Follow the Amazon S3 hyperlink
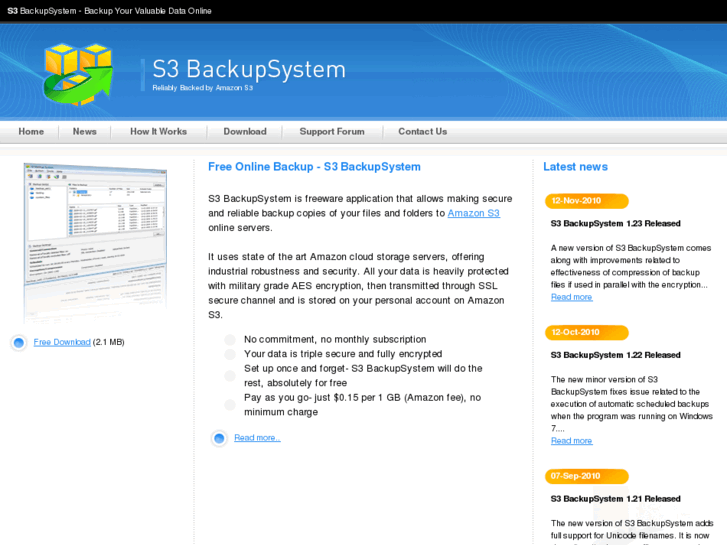 (x=473, y=213)
